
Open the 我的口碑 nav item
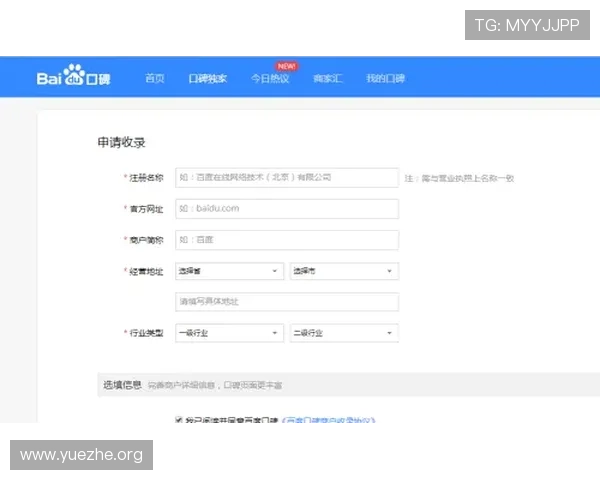[x=385, y=78]
